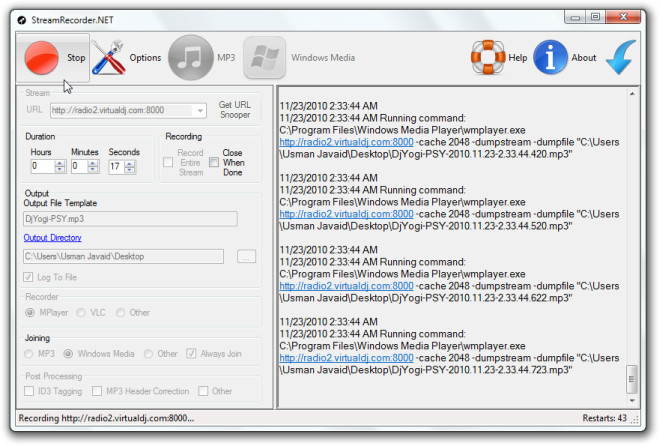This screenshot has height=446, width=660.
Task: Select the Windows Media logo icon
Action: point(265,58)
